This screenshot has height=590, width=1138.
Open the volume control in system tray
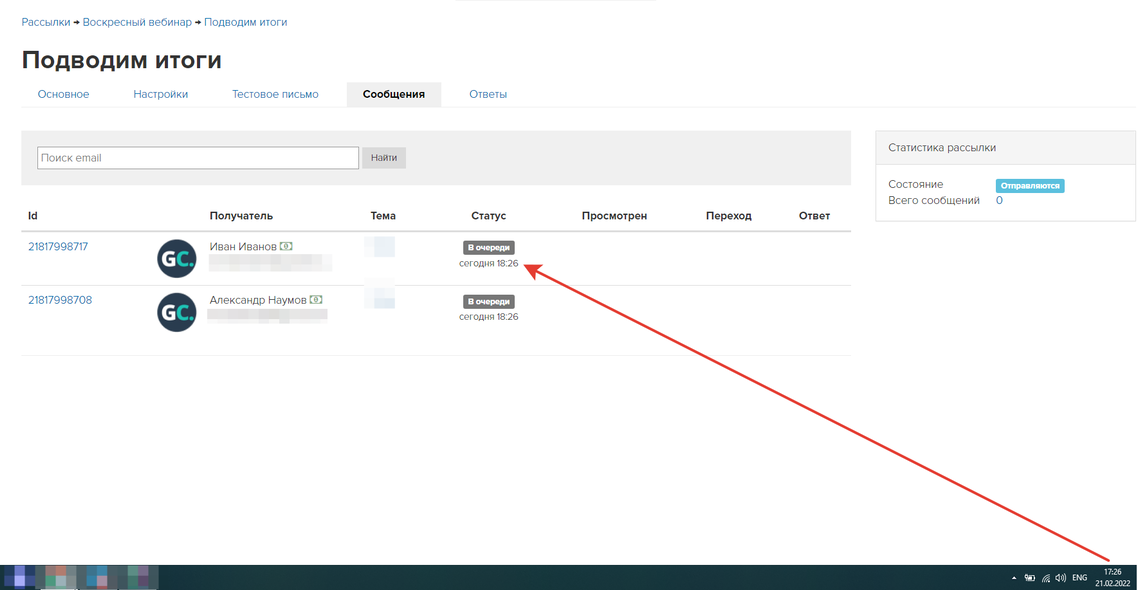coord(1060,578)
